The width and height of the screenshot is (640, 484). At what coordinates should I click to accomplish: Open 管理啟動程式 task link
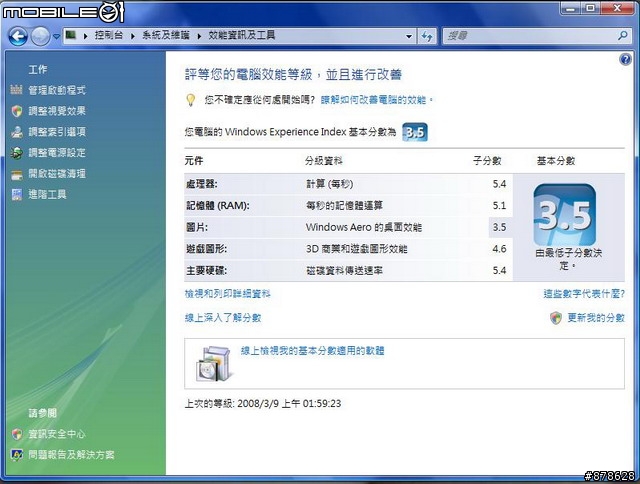[57, 90]
